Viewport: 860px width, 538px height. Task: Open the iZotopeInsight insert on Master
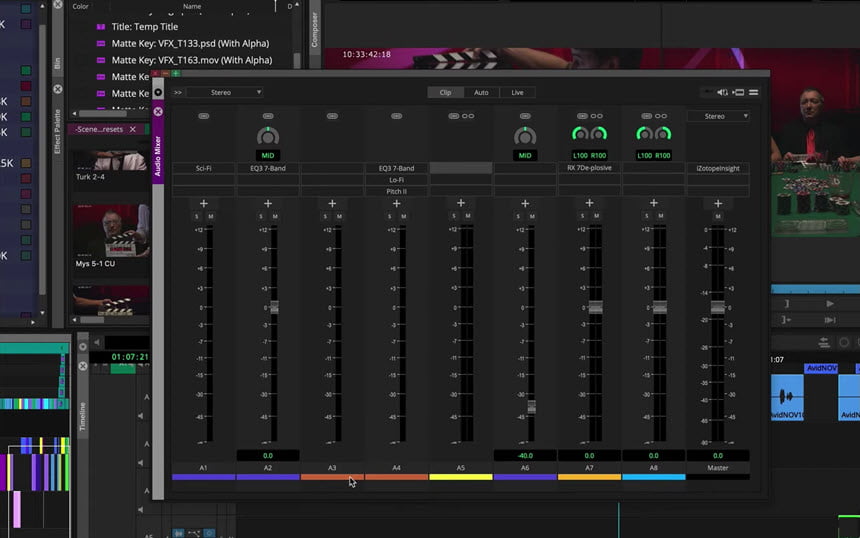coord(718,168)
